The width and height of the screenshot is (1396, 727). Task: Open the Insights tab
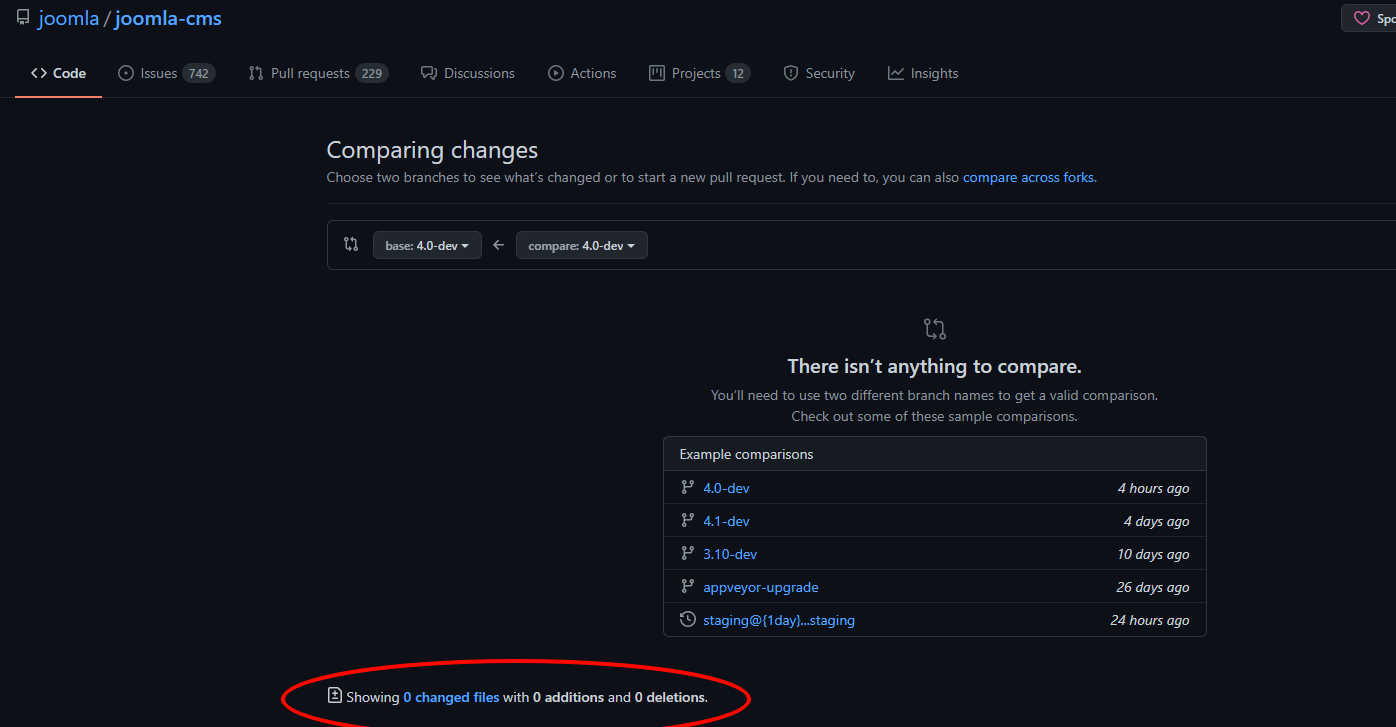coord(923,73)
